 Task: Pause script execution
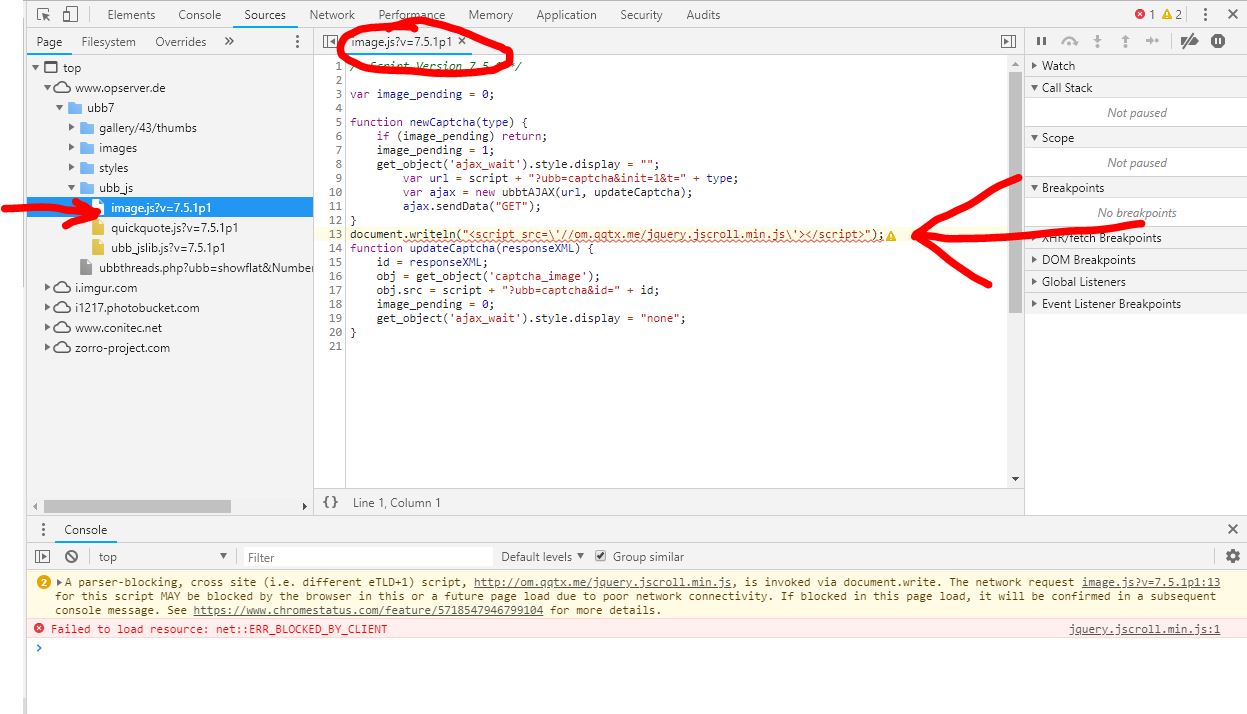(1041, 41)
